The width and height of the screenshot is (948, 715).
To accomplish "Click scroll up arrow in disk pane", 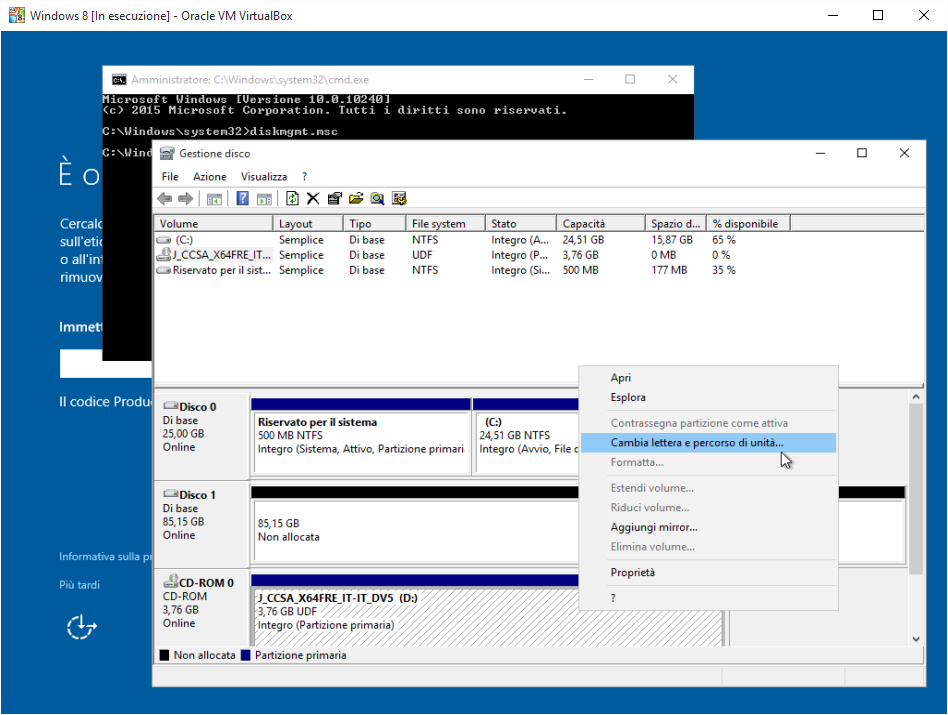I will coord(916,397).
